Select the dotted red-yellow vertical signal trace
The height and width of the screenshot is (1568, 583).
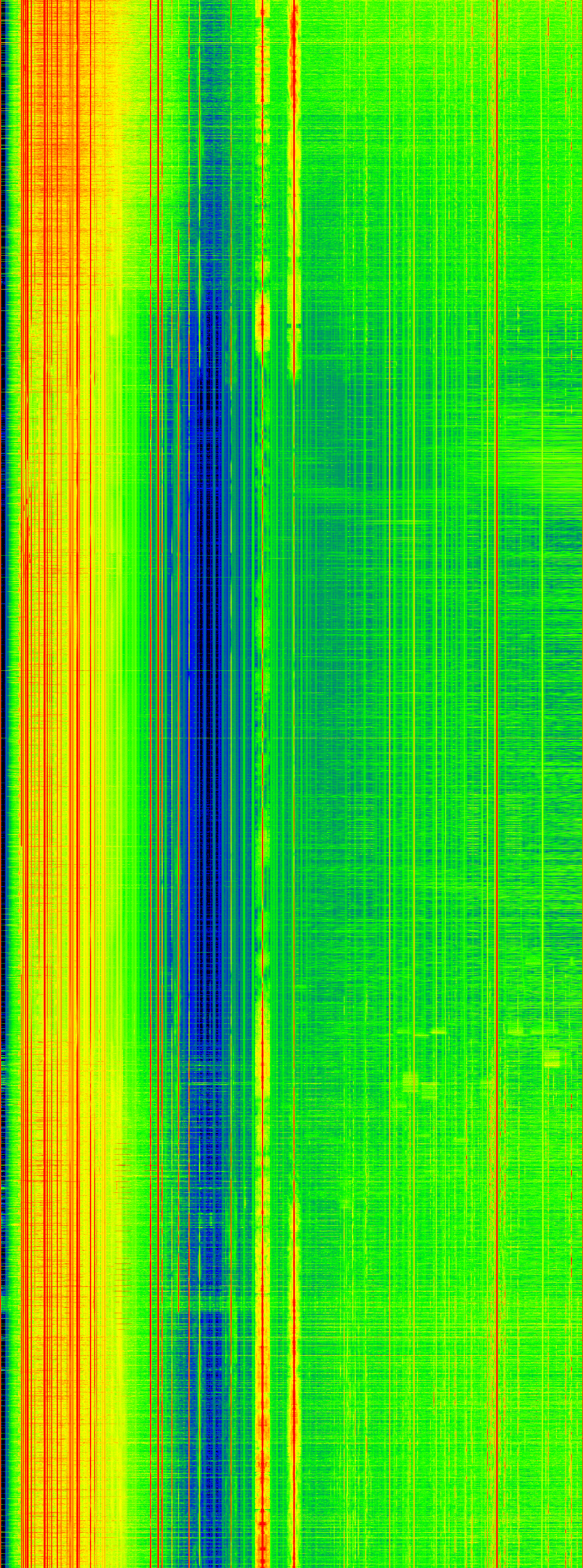262,791
